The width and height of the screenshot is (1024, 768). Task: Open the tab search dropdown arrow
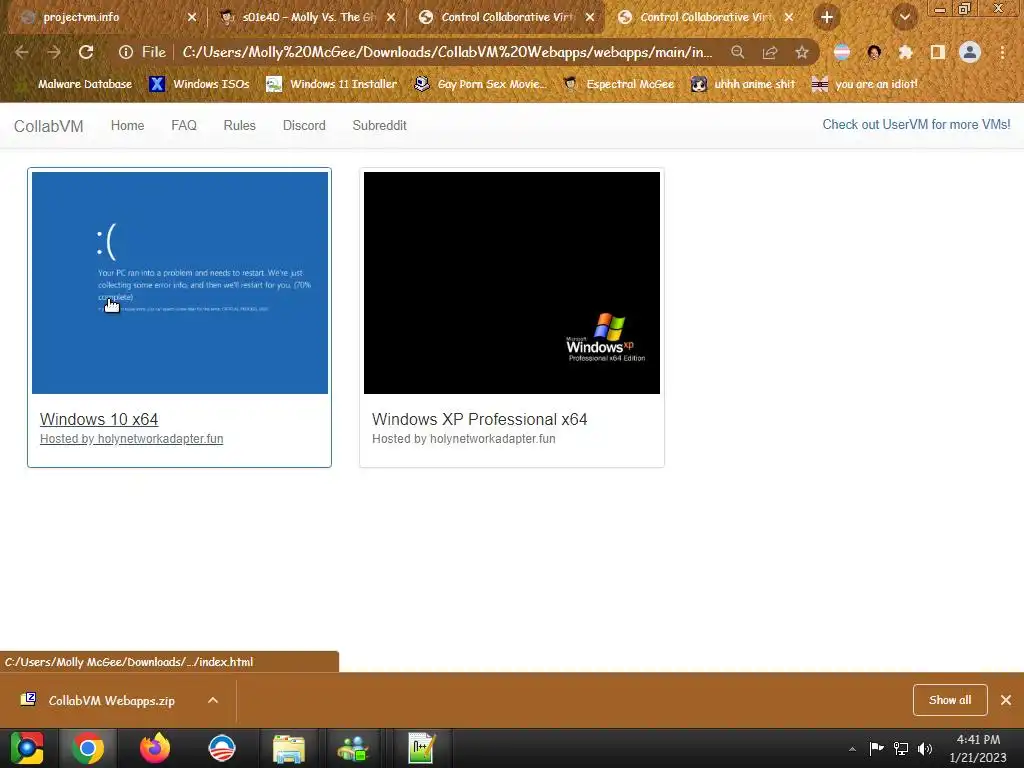click(904, 18)
